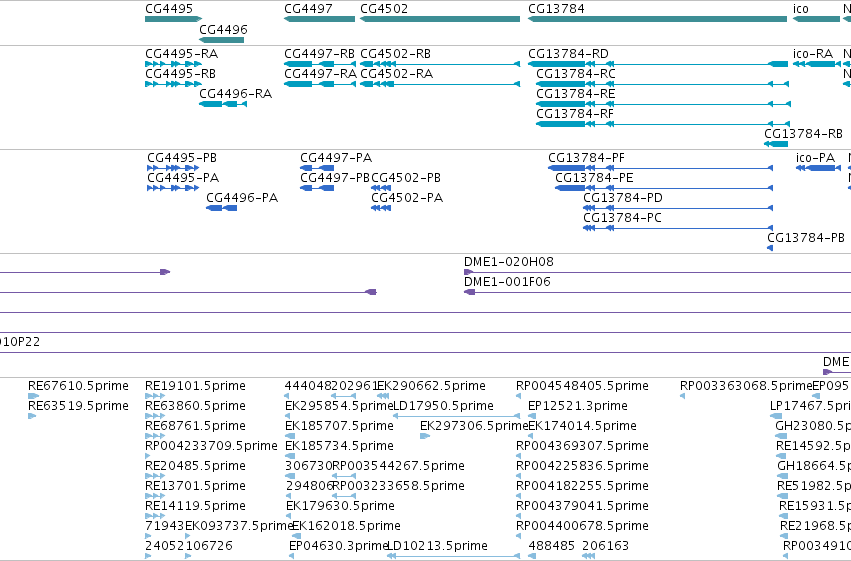Click EST RP003363068.5prime label

point(746,386)
